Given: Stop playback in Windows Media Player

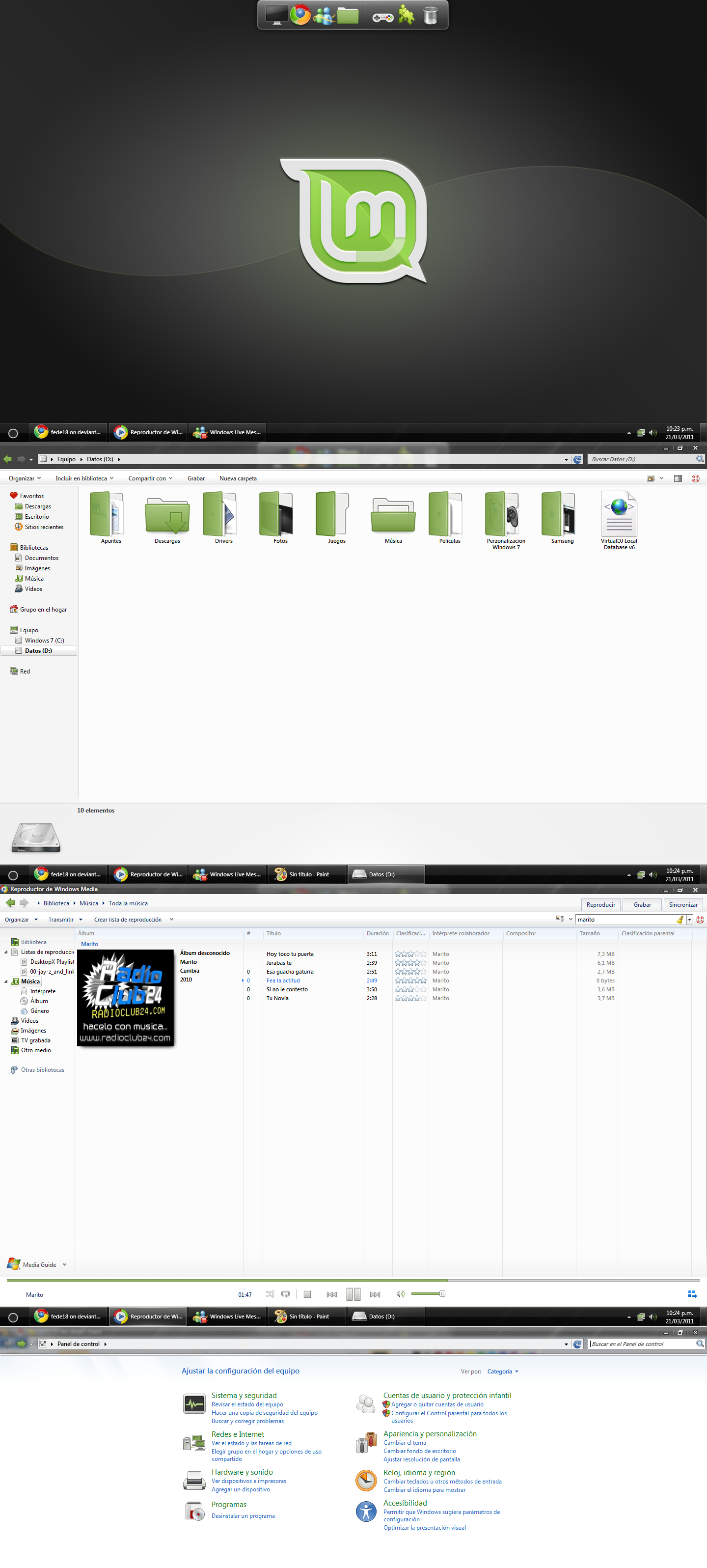Looking at the screenshot, I should [x=307, y=1294].
